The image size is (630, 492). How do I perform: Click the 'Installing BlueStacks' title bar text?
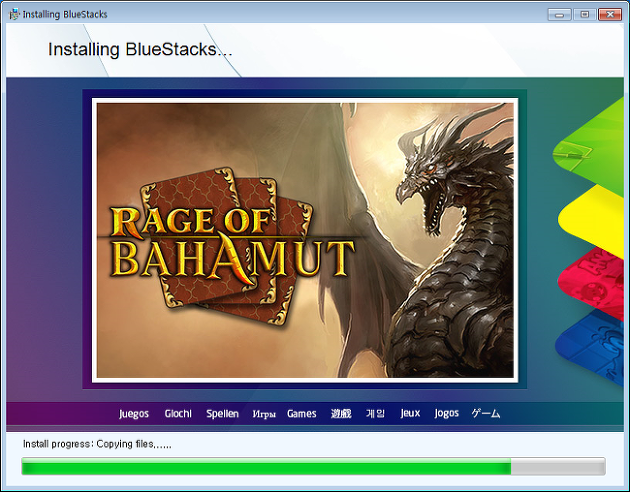tap(65, 14)
